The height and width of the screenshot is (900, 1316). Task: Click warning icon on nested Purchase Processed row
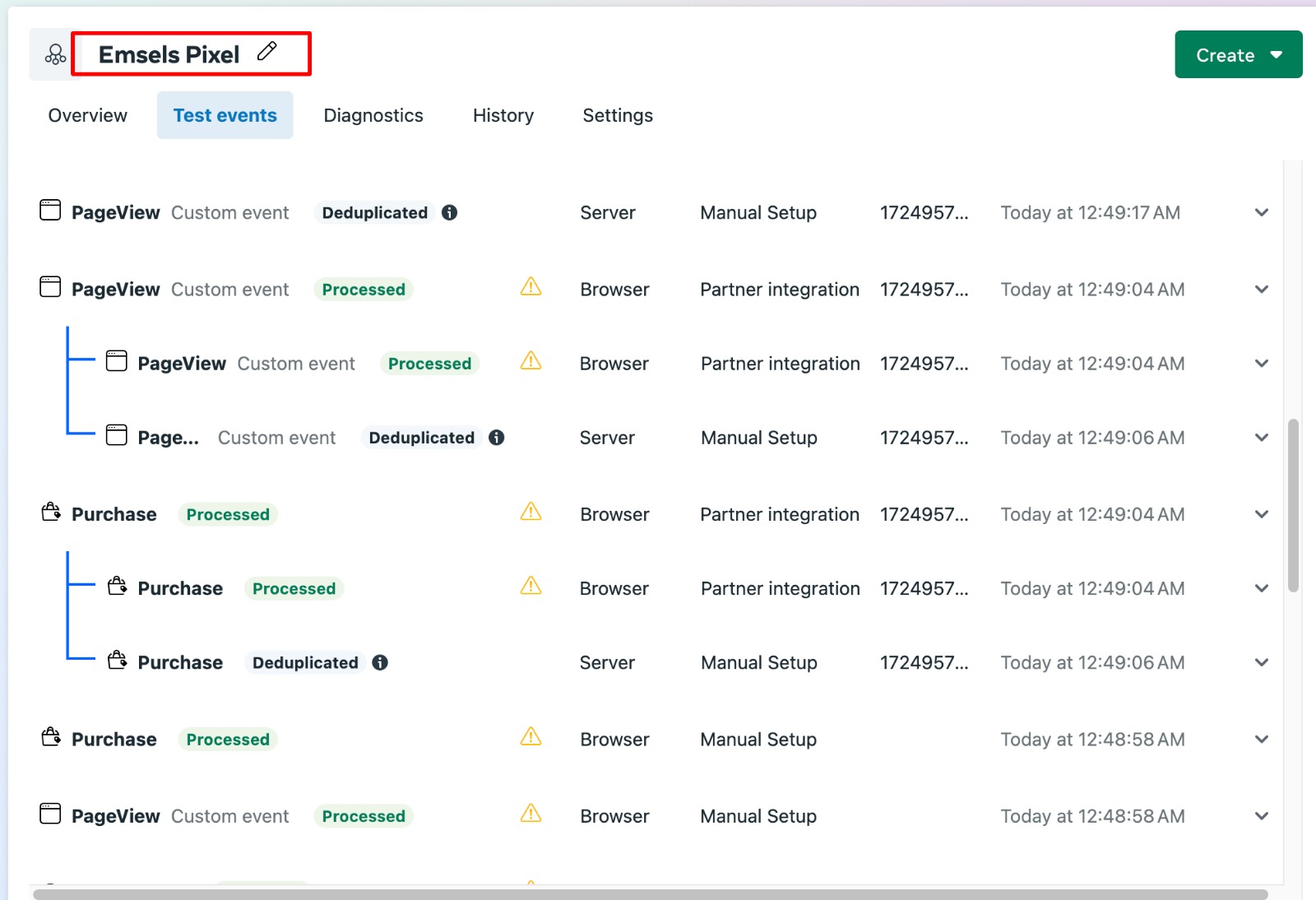[531, 586]
